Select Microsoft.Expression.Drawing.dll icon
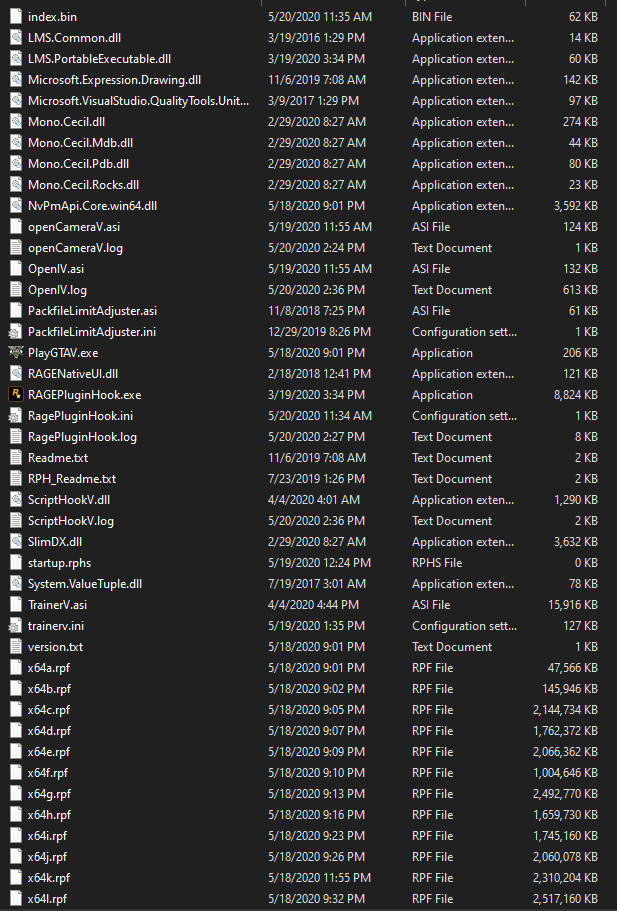The height and width of the screenshot is (911, 617). click(16, 80)
